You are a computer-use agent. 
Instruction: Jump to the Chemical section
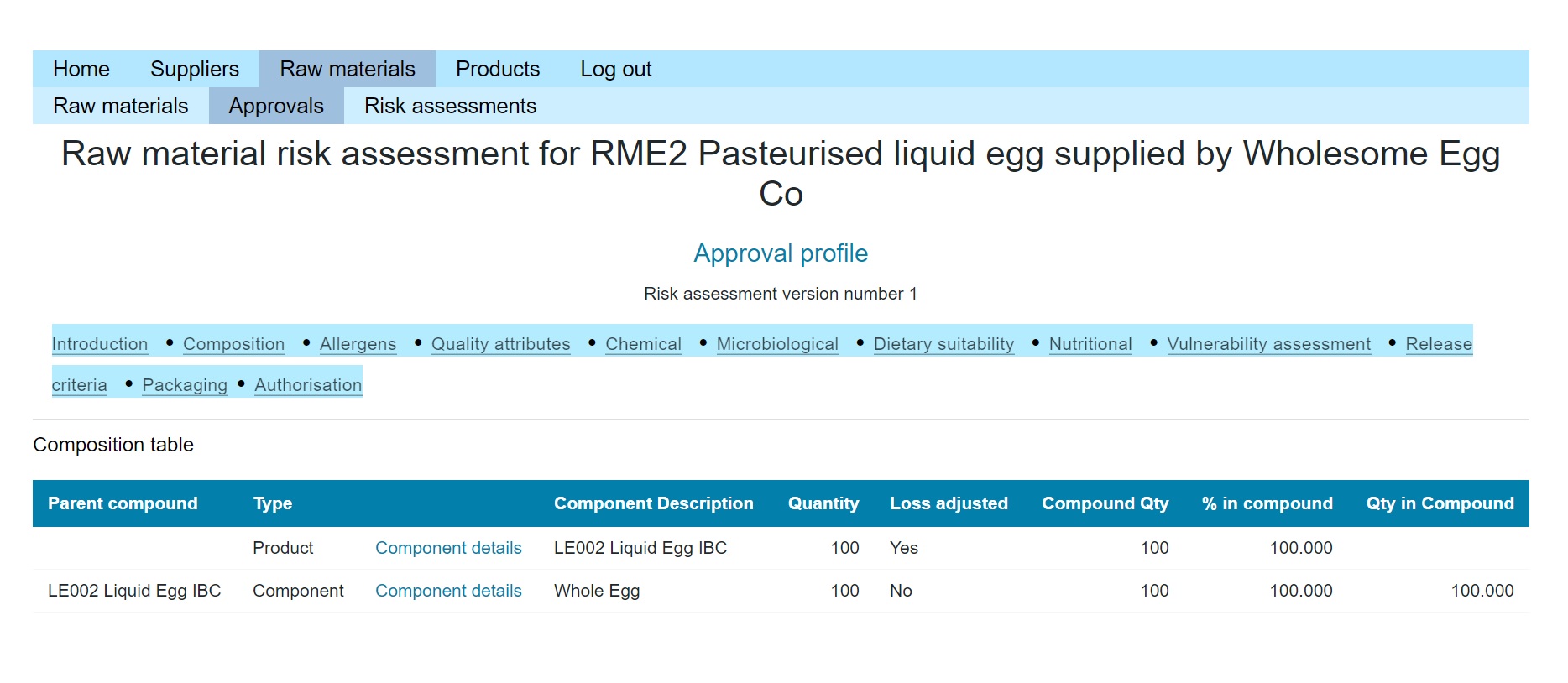coord(643,344)
